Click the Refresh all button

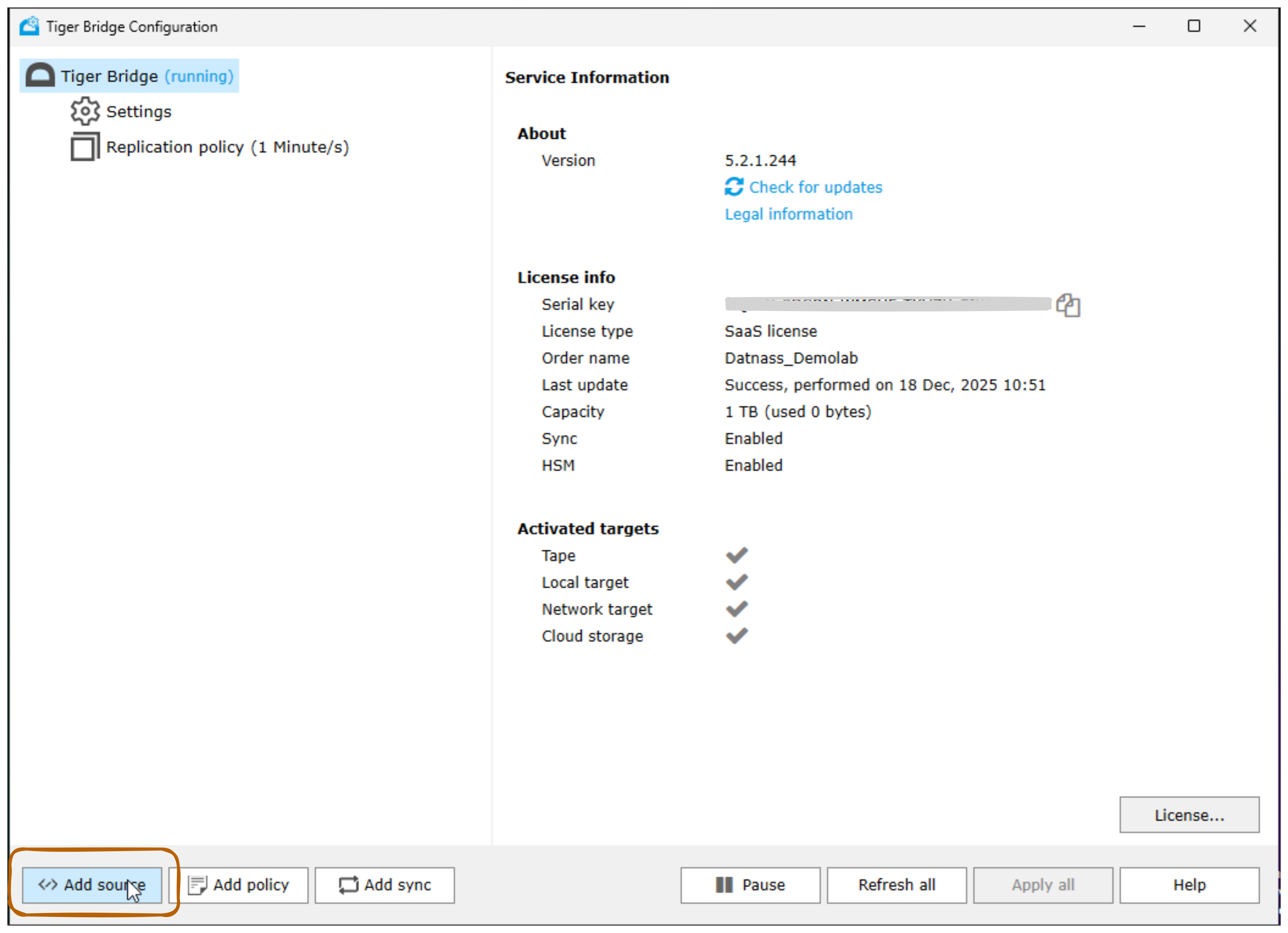point(896,885)
